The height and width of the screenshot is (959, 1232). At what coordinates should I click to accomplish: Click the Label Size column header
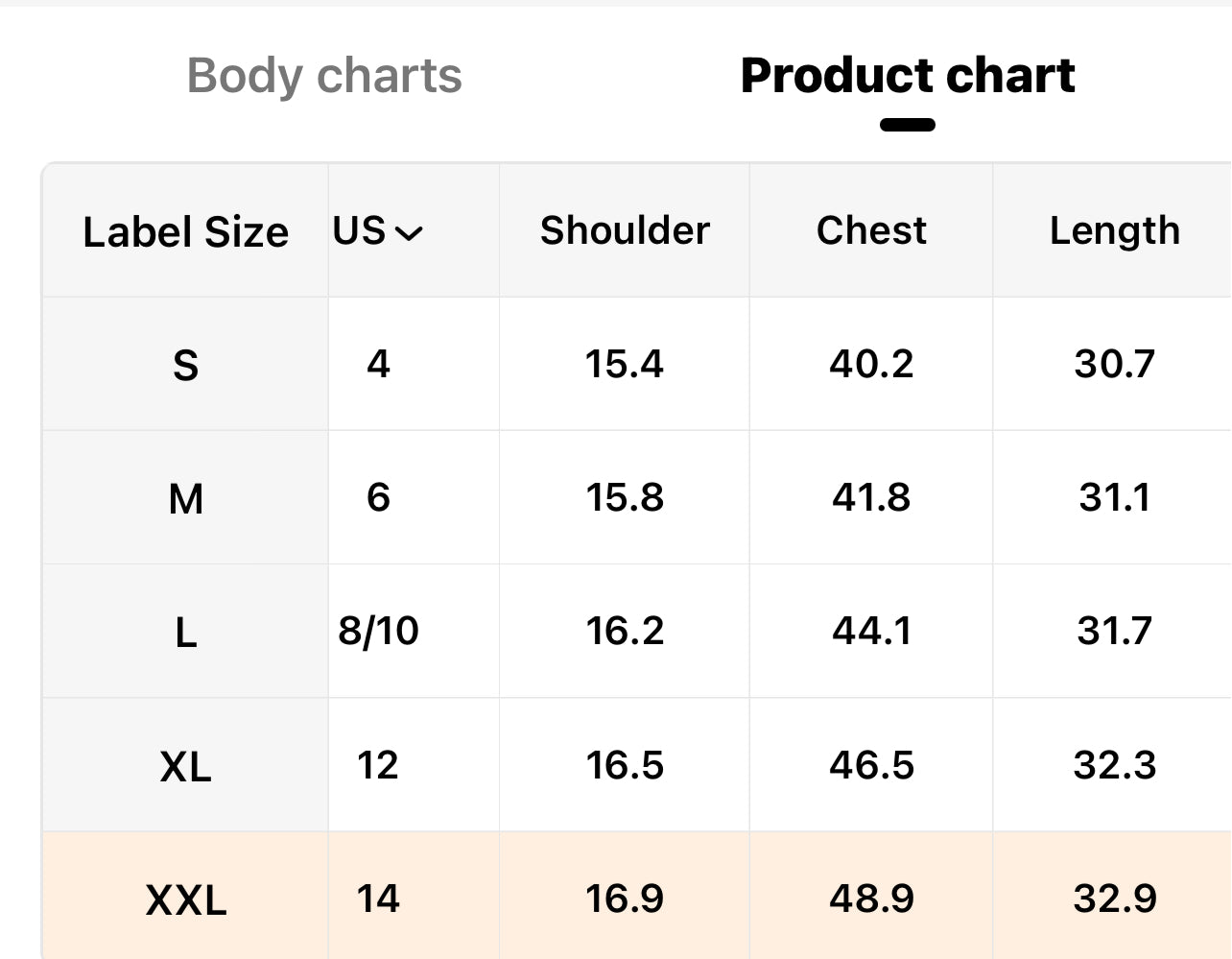click(185, 232)
